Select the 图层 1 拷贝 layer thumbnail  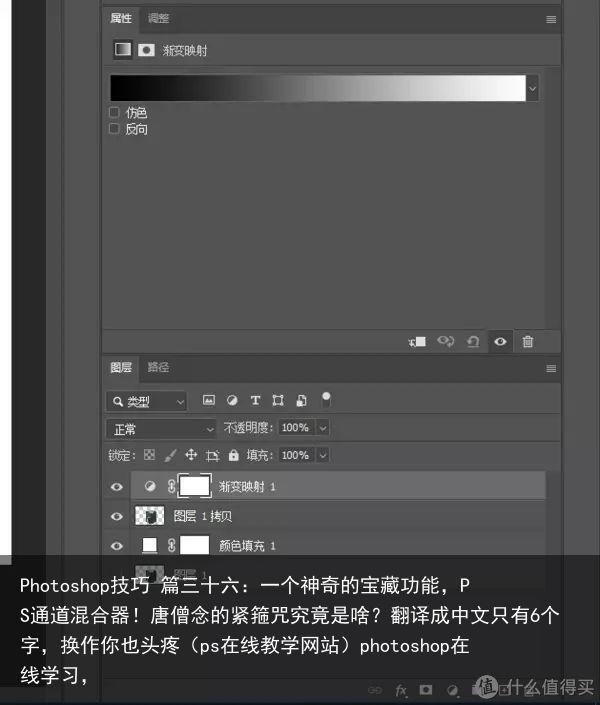tap(149, 516)
